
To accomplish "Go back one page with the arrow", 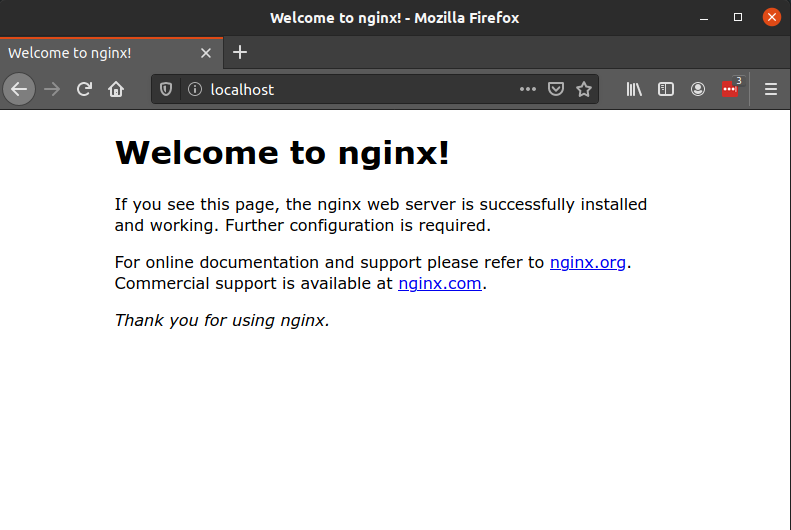I will coord(19,89).
